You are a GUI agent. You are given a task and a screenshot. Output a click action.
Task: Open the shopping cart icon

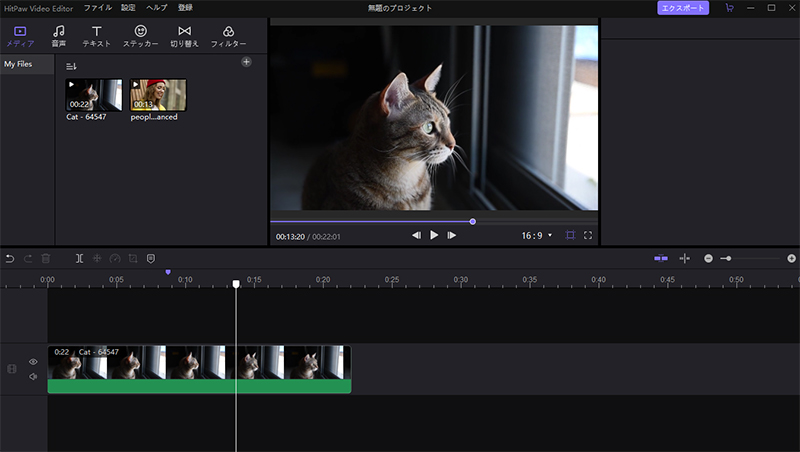[729, 8]
